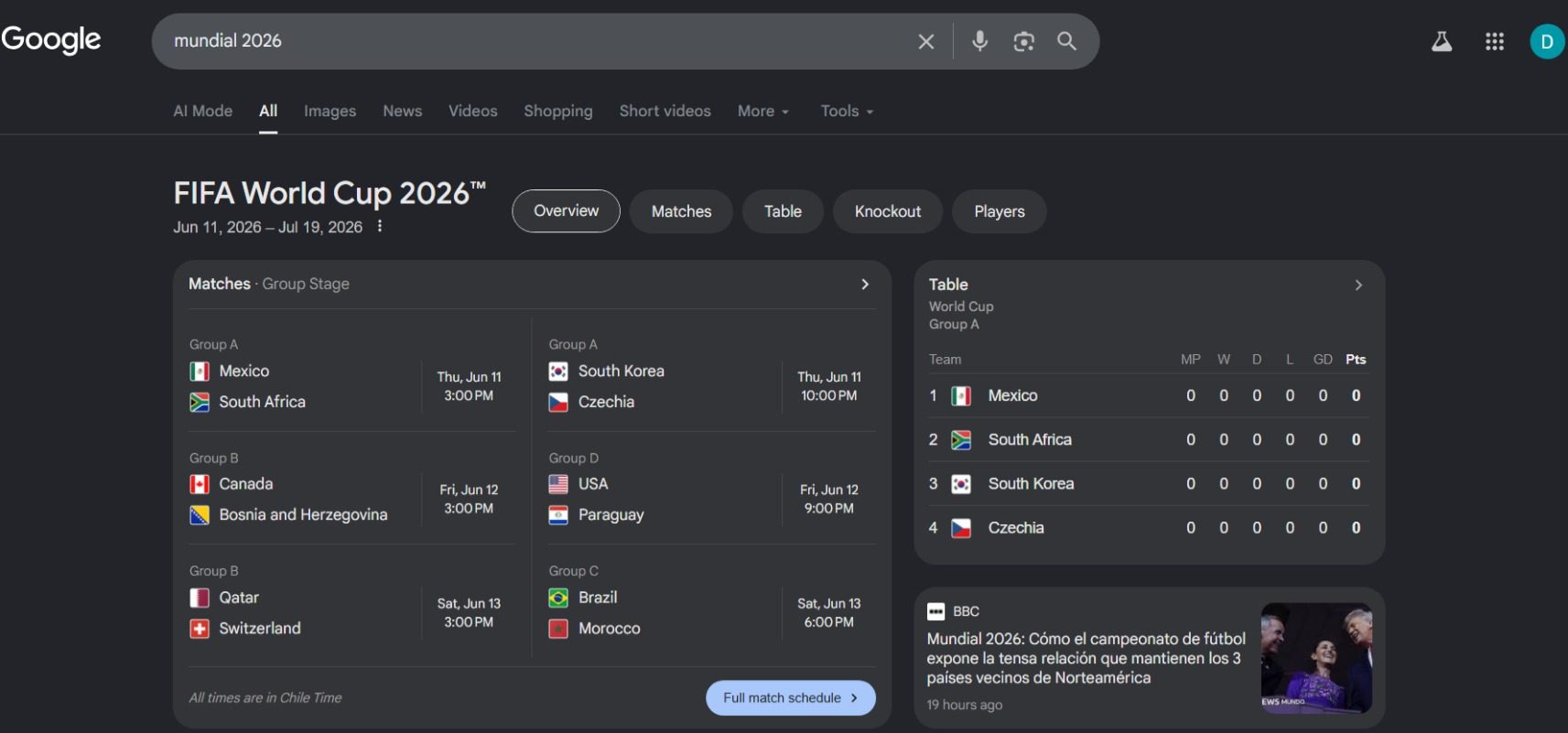Click the South Africa flag in Group A table
Screen dimensions: 1568x733
961,439
